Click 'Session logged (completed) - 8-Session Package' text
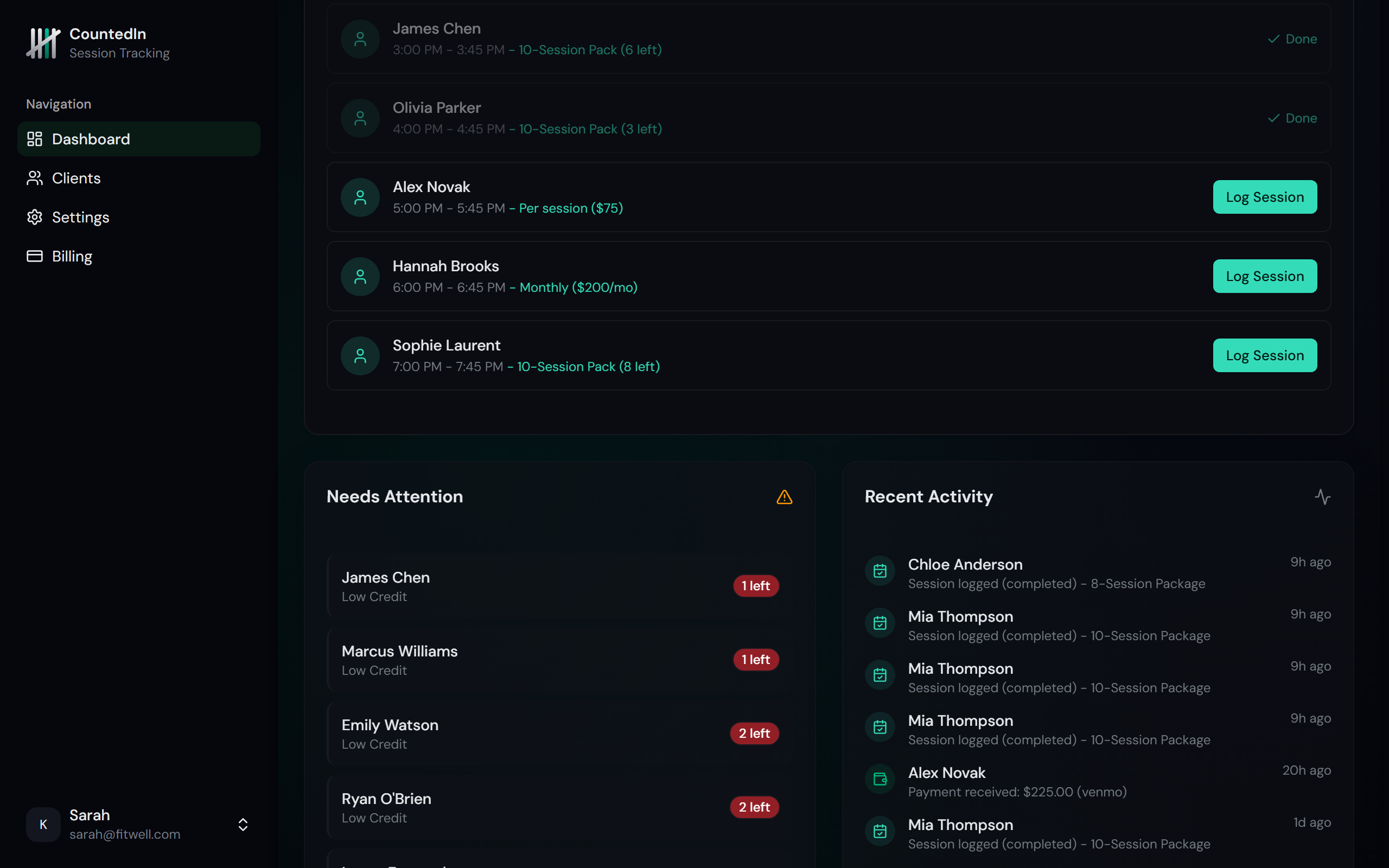This screenshot has height=868, width=1389. (1056, 584)
